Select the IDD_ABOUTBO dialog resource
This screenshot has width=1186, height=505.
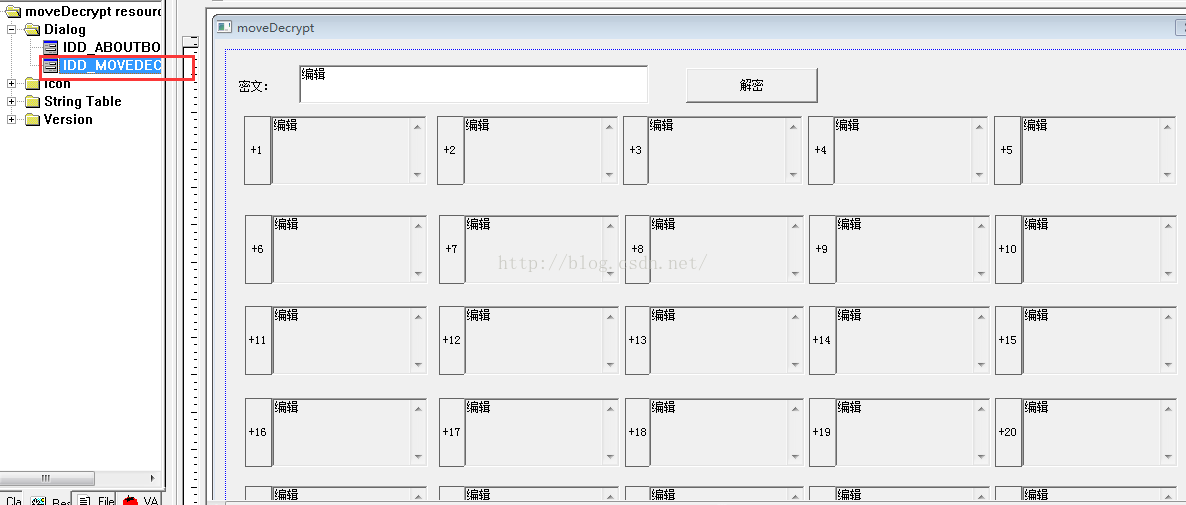click(111, 48)
